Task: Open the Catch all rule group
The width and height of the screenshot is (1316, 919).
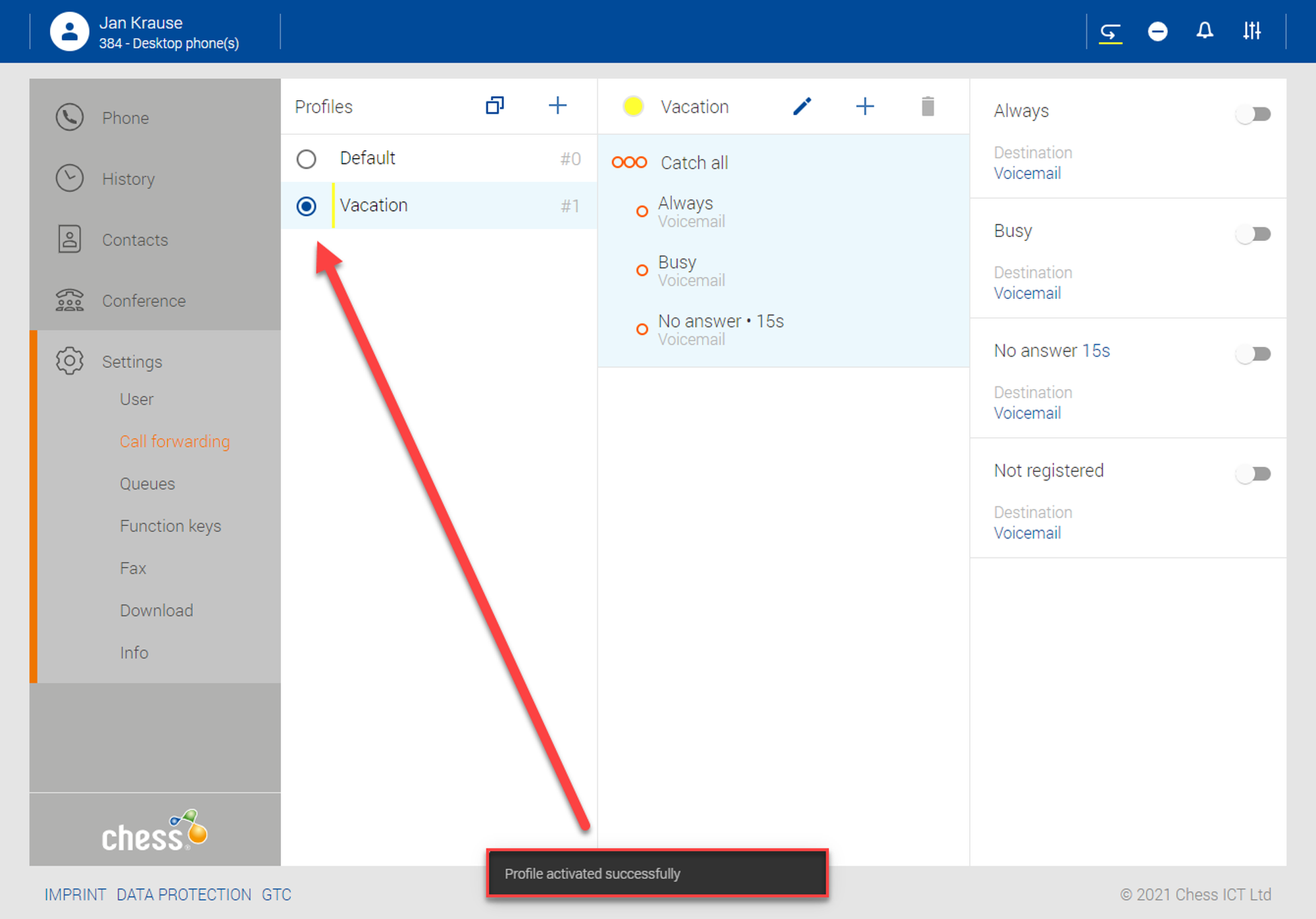Action: coord(694,163)
